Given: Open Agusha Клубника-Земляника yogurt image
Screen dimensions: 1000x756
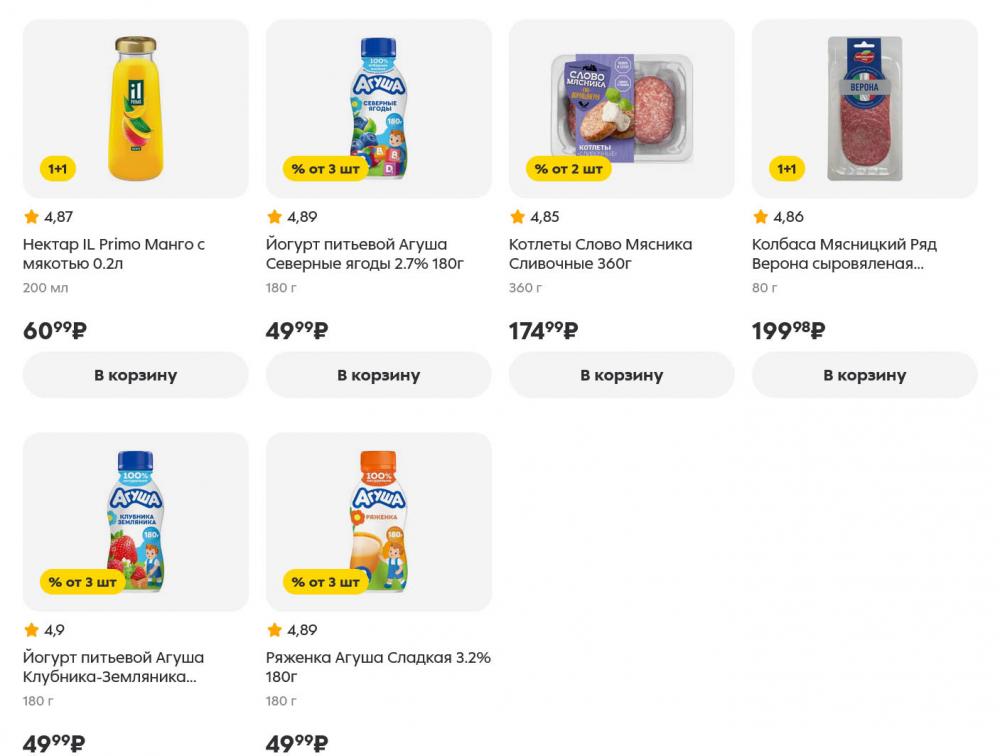Looking at the screenshot, I should point(135,520).
